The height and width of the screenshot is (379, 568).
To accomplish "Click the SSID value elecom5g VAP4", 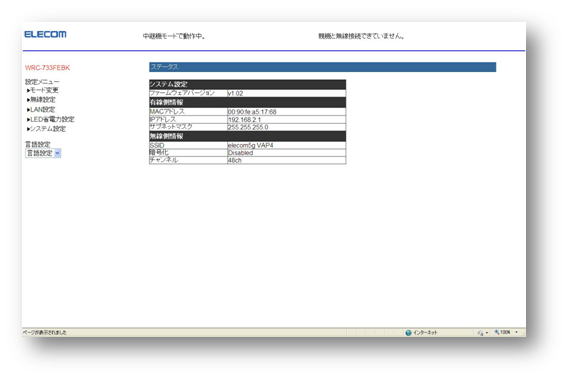I will (x=250, y=145).
